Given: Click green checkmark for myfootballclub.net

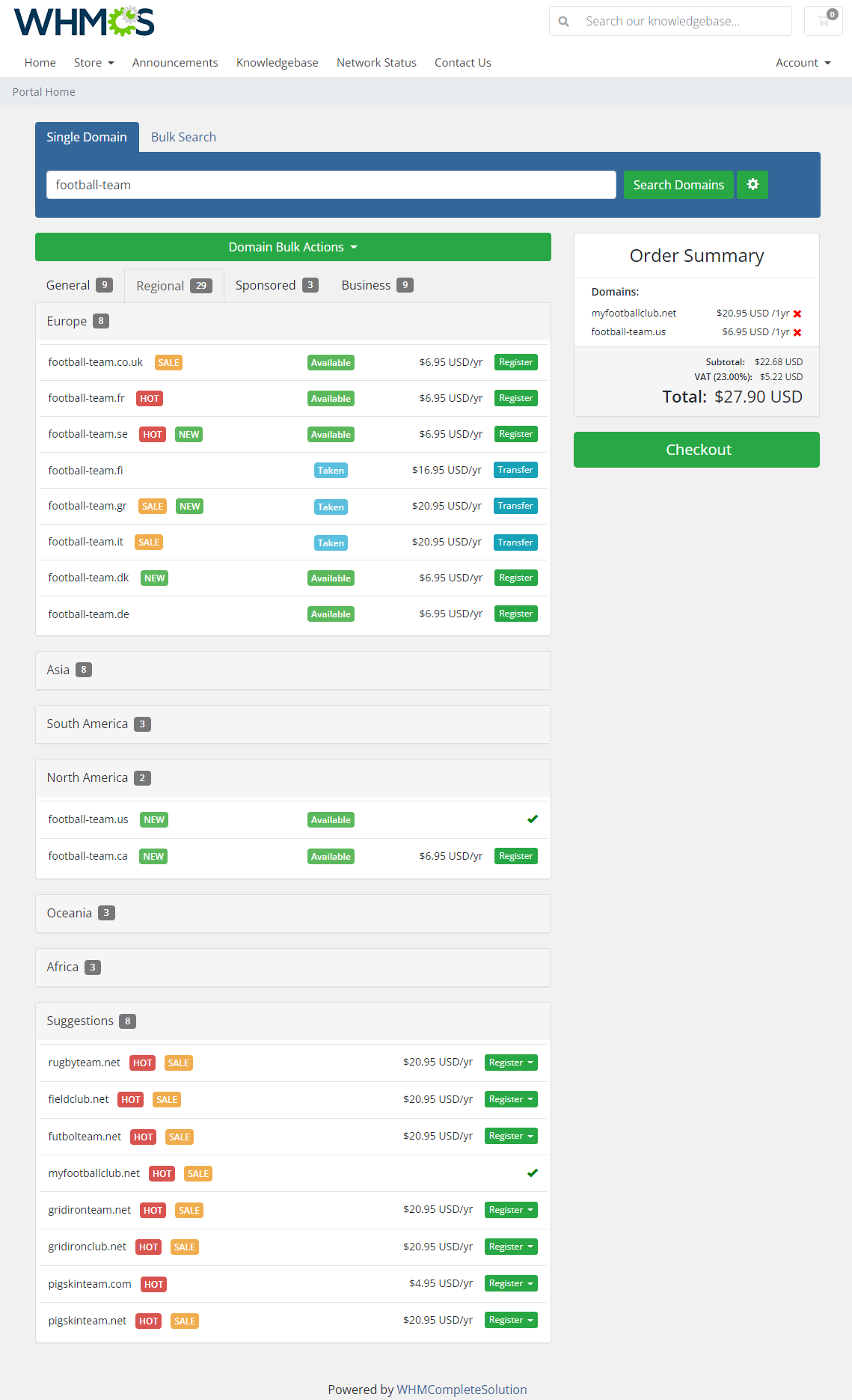Looking at the screenshot, I should point(533,1173).
